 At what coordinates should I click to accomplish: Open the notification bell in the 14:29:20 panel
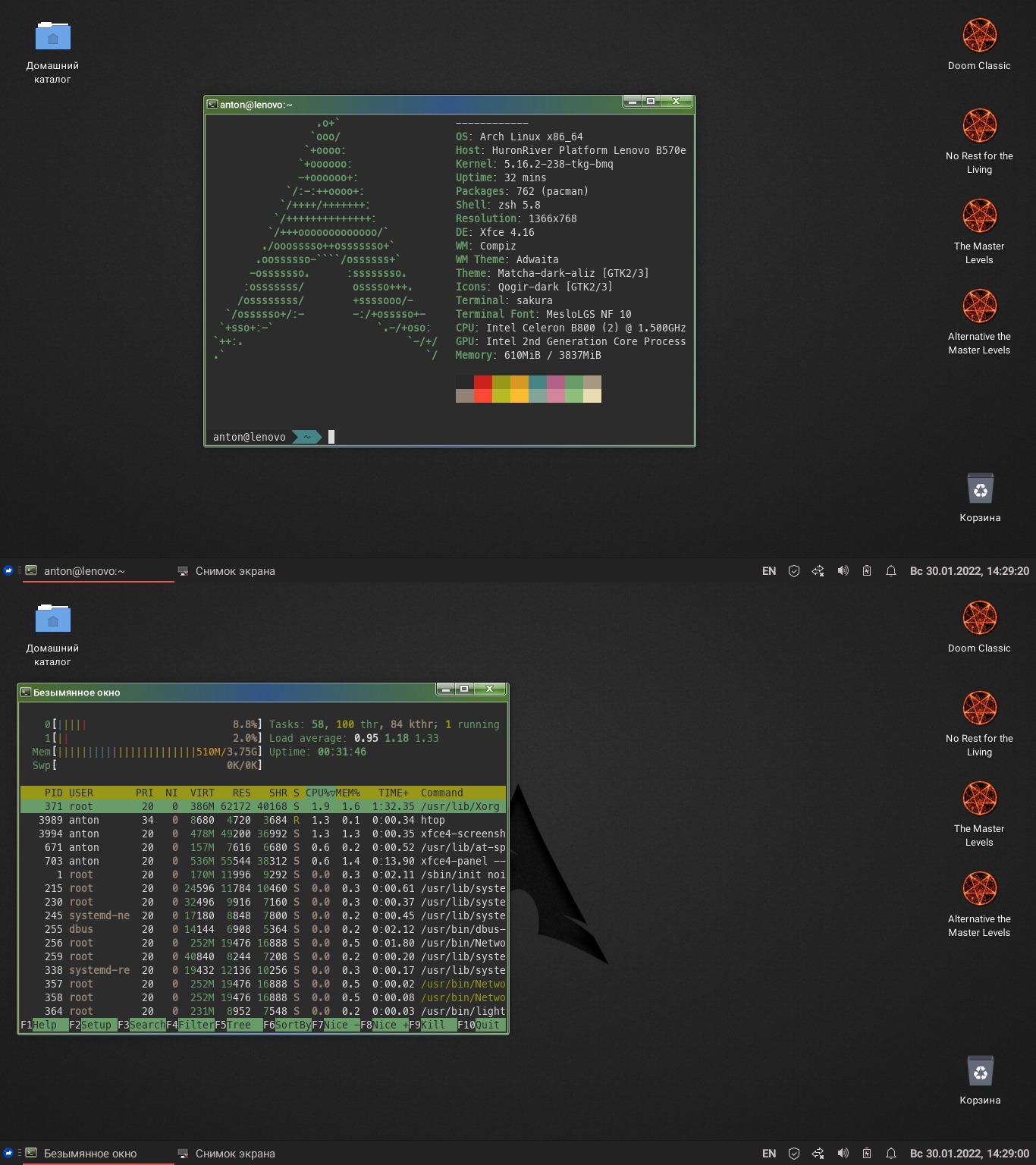pyautogui.click(x=891, y=571)
